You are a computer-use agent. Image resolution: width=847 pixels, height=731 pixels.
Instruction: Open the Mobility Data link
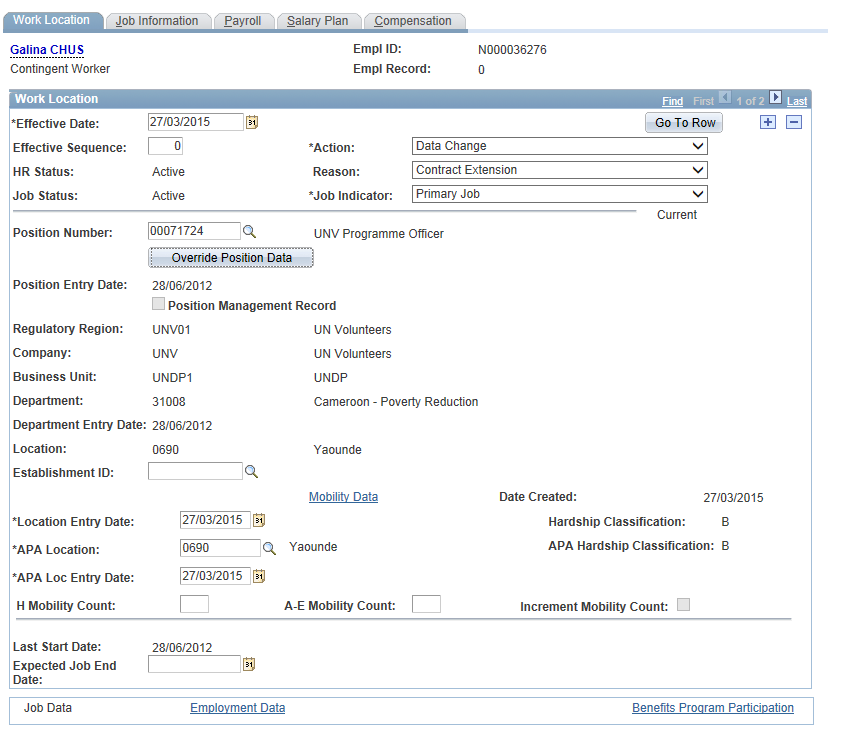pyautogui.click(x=344, y=497)
